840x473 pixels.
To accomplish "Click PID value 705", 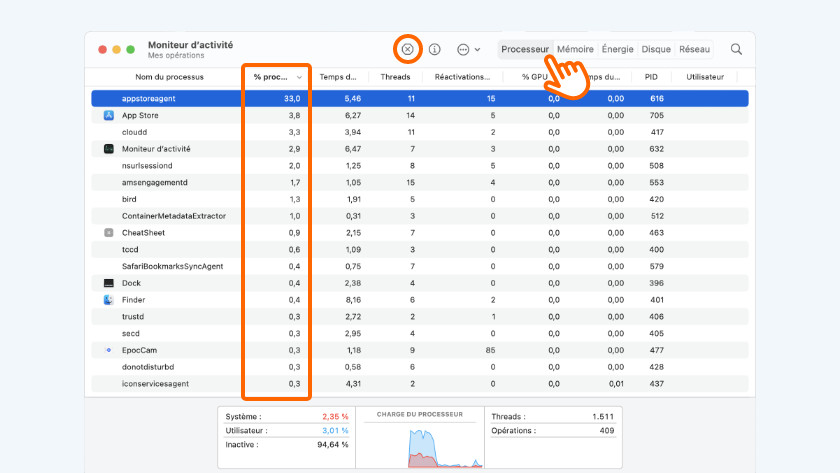I will click(x=656, y=115).
